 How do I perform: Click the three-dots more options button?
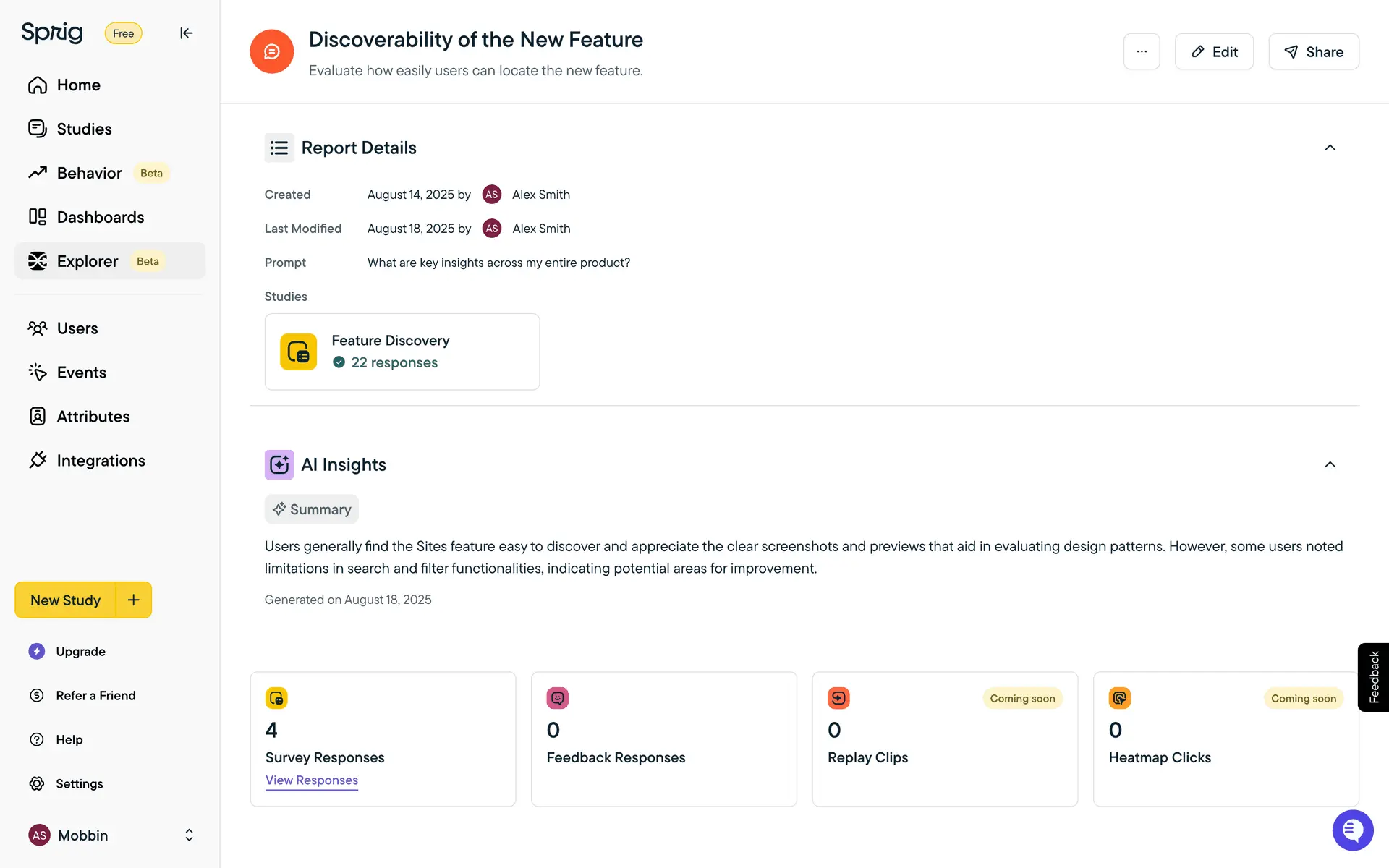click(1141, 51)
